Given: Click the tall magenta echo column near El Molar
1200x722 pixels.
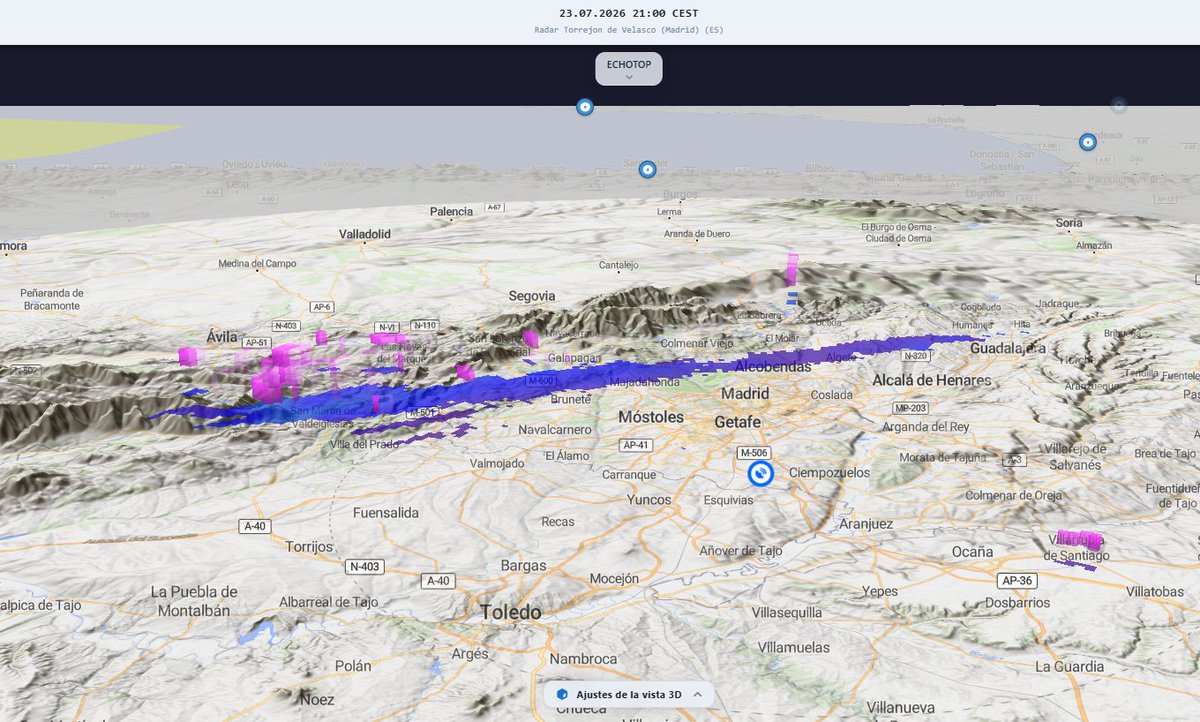Looking at the screenshot, I should (x=792, y=270).
